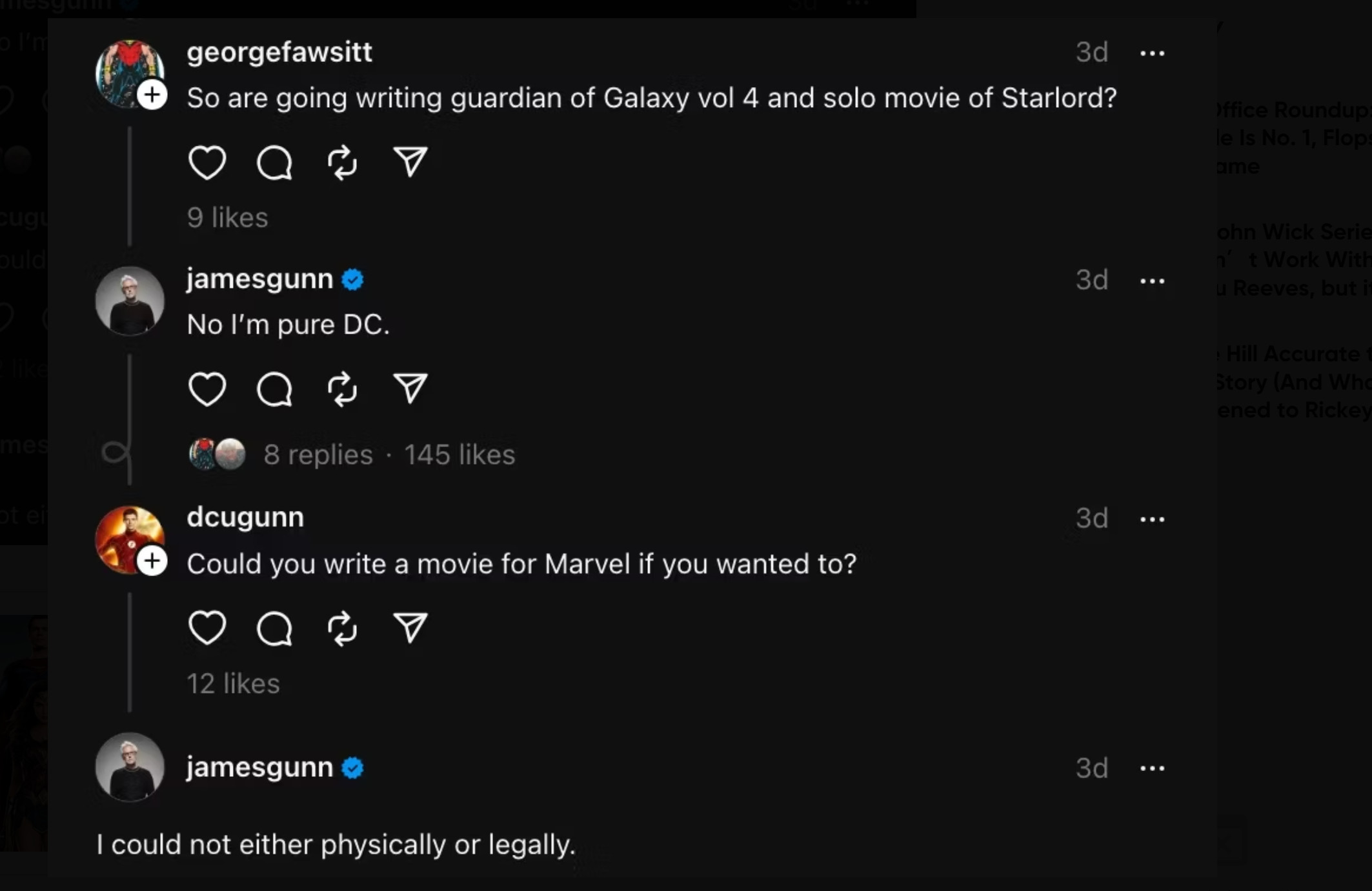Repost dcugunn's Marvel question
Screen dimensions: 1372x891
pyautogui.click(x=342, y=628)
